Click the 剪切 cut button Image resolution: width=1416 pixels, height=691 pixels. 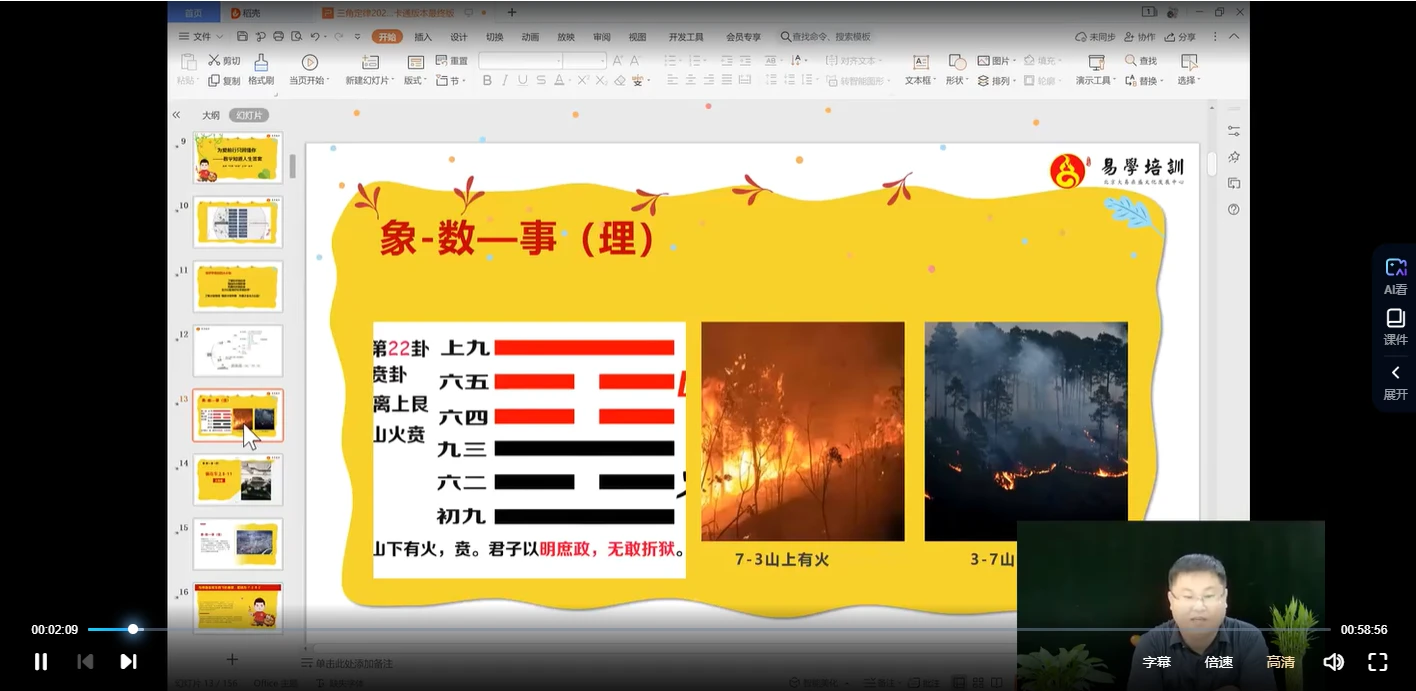(x=224, y=61)
